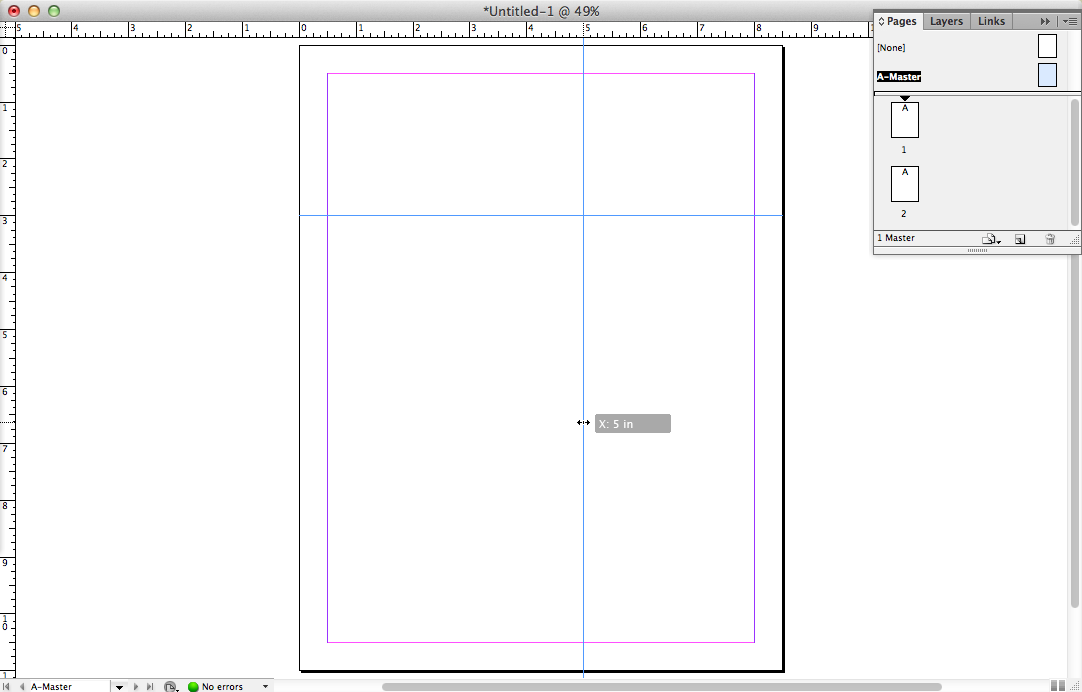Select the A-Master entry in Pages panel
The width and height of the screenshot is (1082, 692).
click(899, 77)
